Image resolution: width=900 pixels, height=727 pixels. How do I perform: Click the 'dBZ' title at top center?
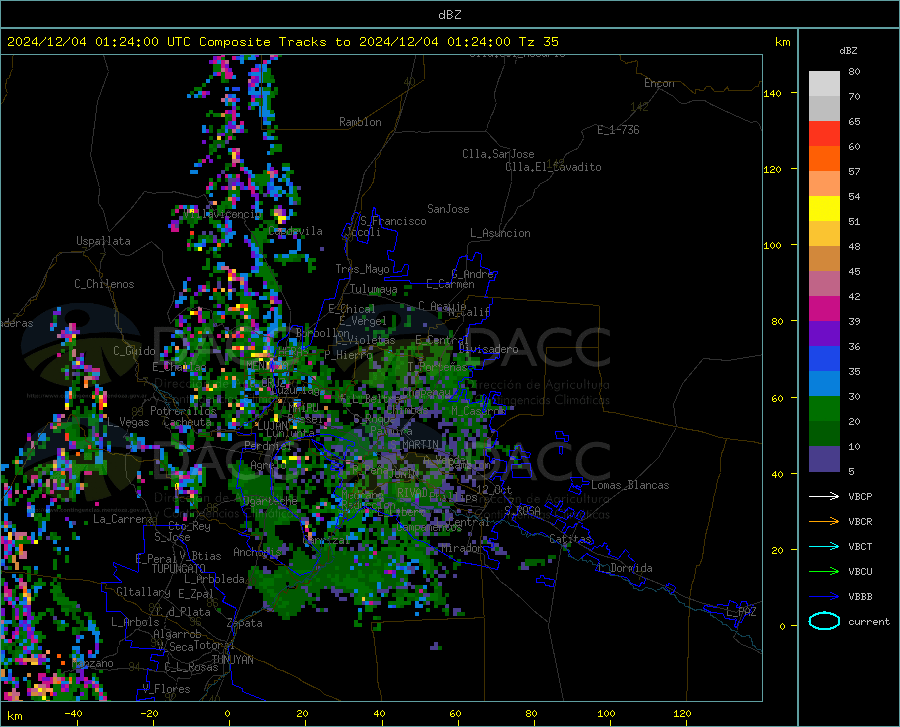[x=449, y=15]
